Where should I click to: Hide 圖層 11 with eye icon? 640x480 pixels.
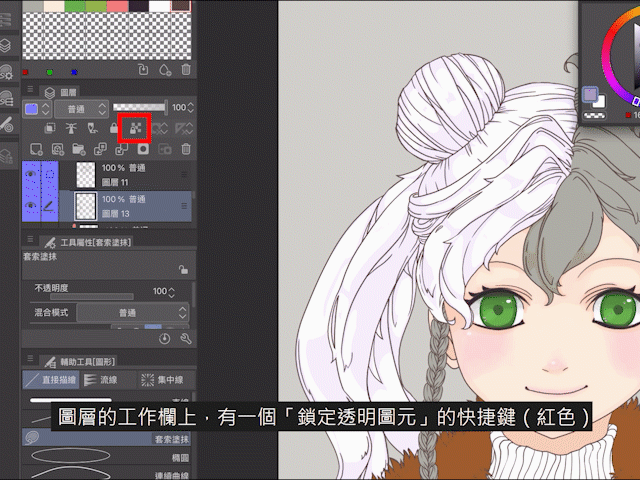(x=30, y=174)
